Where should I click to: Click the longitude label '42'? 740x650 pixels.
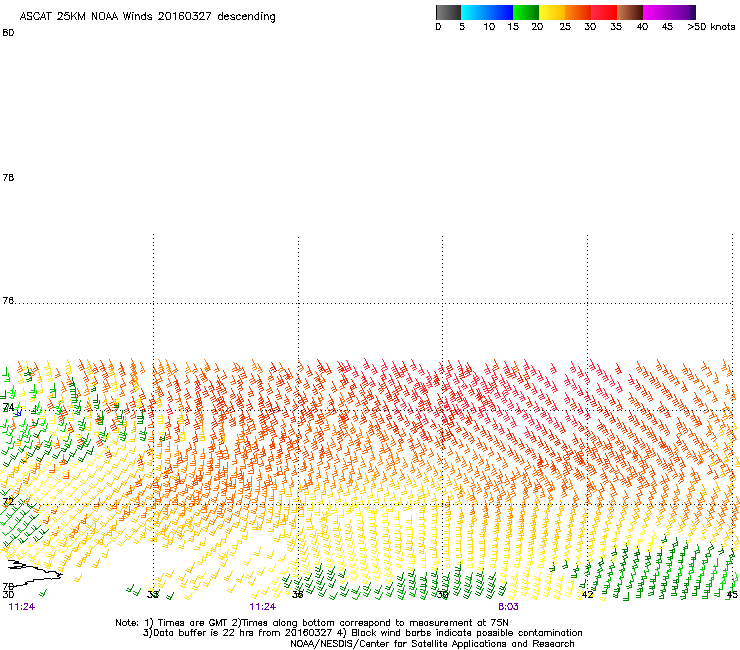[587, 595]
